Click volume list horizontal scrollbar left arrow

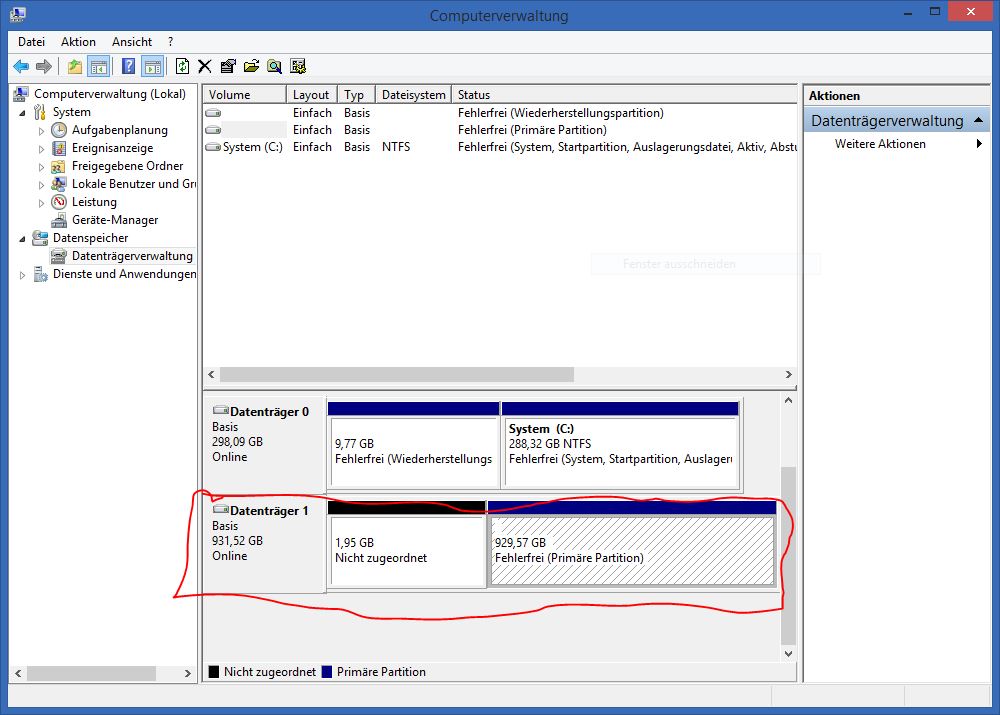pos(212,374)
